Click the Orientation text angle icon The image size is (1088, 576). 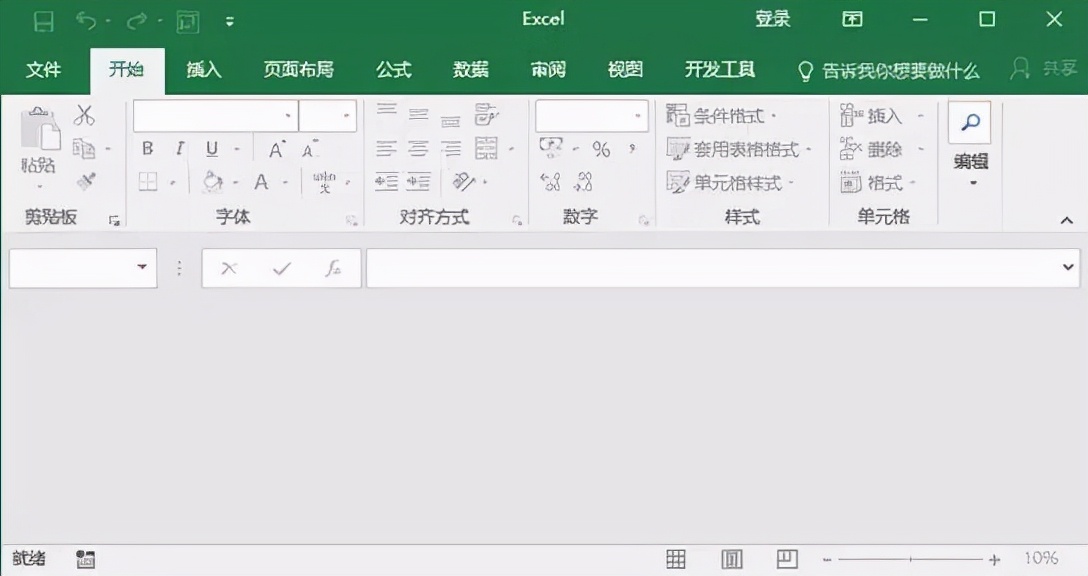click(x=463, y=182)
